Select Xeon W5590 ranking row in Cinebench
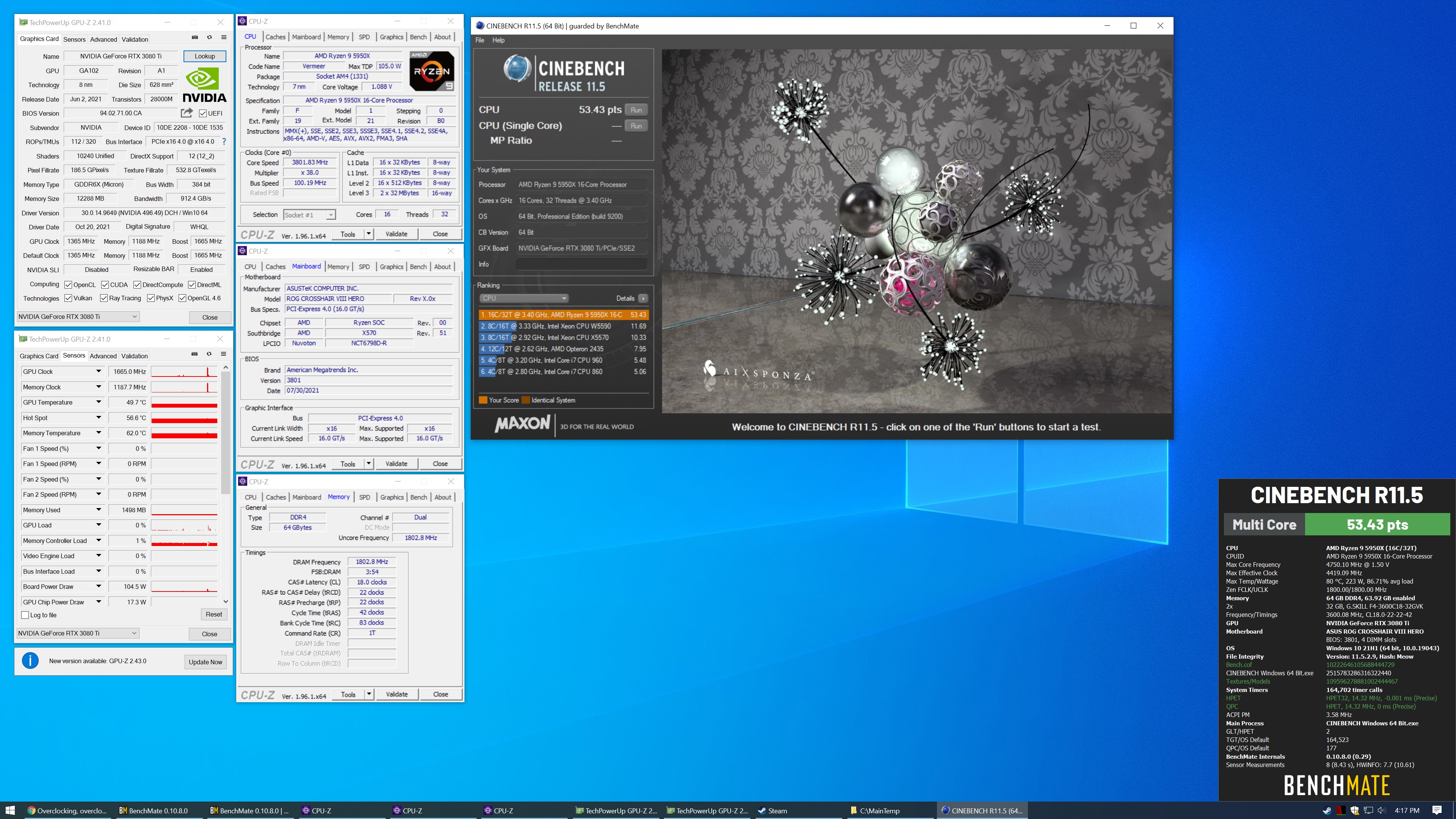 (563, 326)
